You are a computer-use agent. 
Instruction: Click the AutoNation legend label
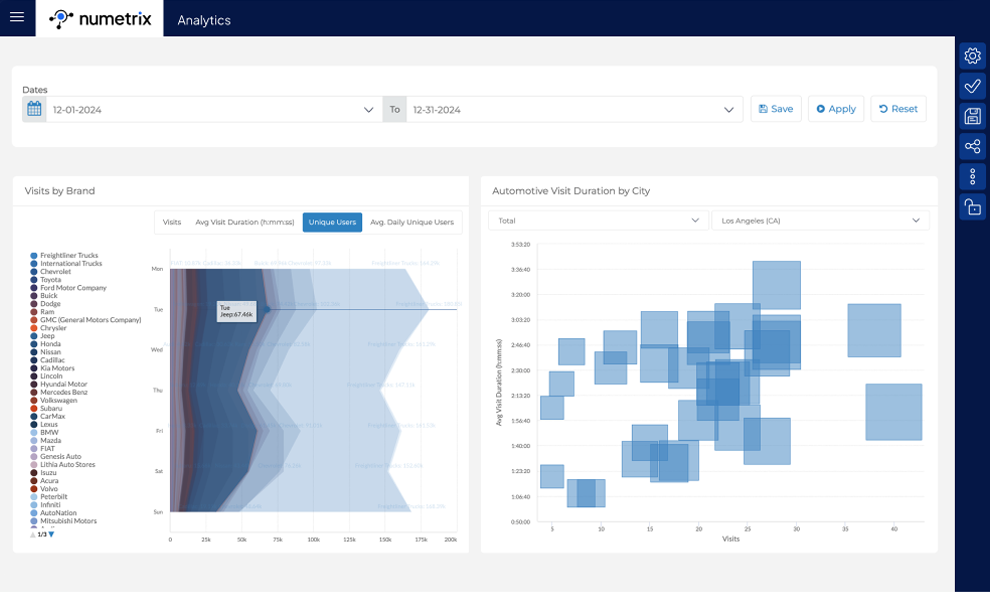pos(58,513)
